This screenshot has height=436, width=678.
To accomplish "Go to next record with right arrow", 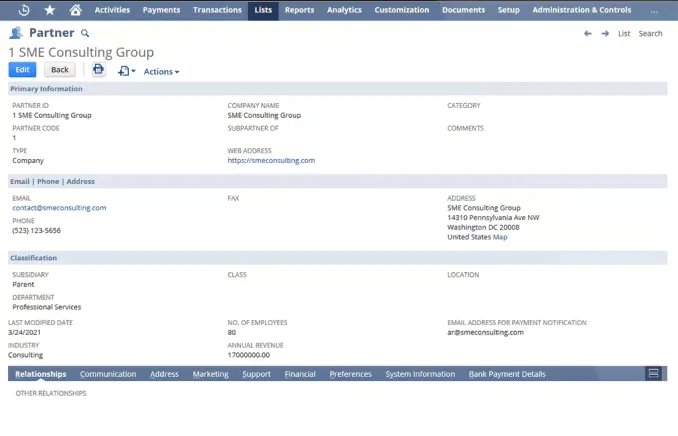I will click(605, 33).
